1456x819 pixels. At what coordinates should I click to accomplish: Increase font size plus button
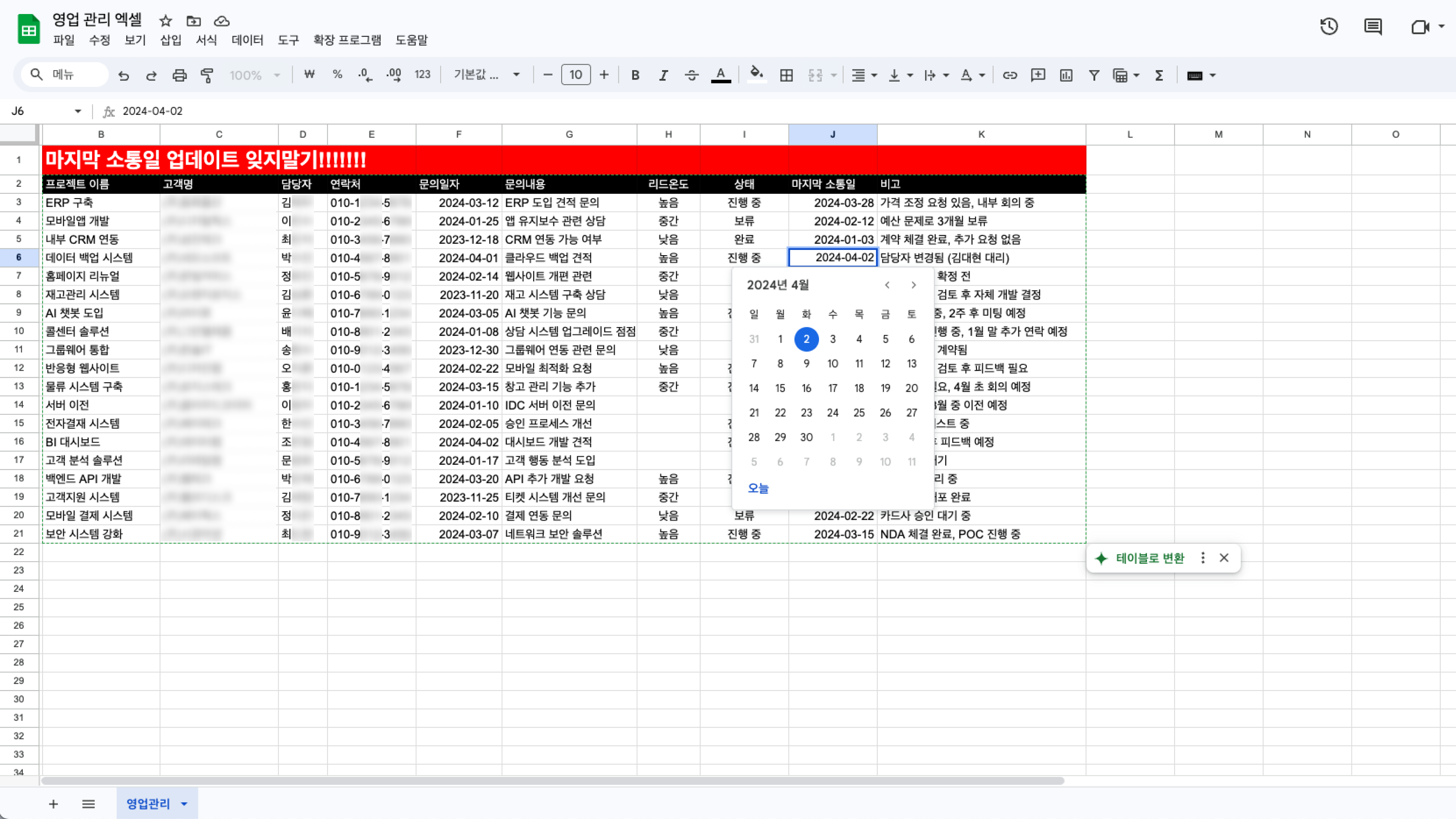click(x=604, y=75)
